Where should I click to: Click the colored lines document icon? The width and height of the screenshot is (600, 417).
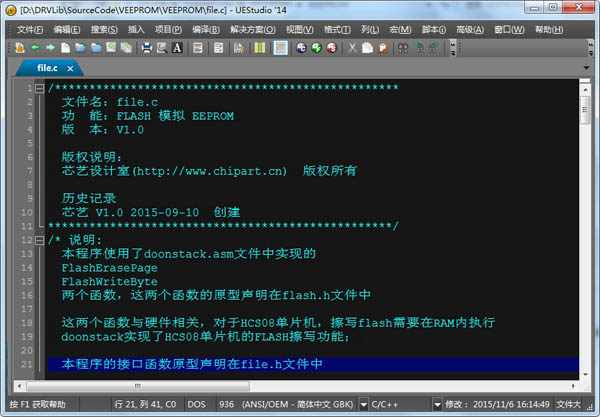click(197, 48)
